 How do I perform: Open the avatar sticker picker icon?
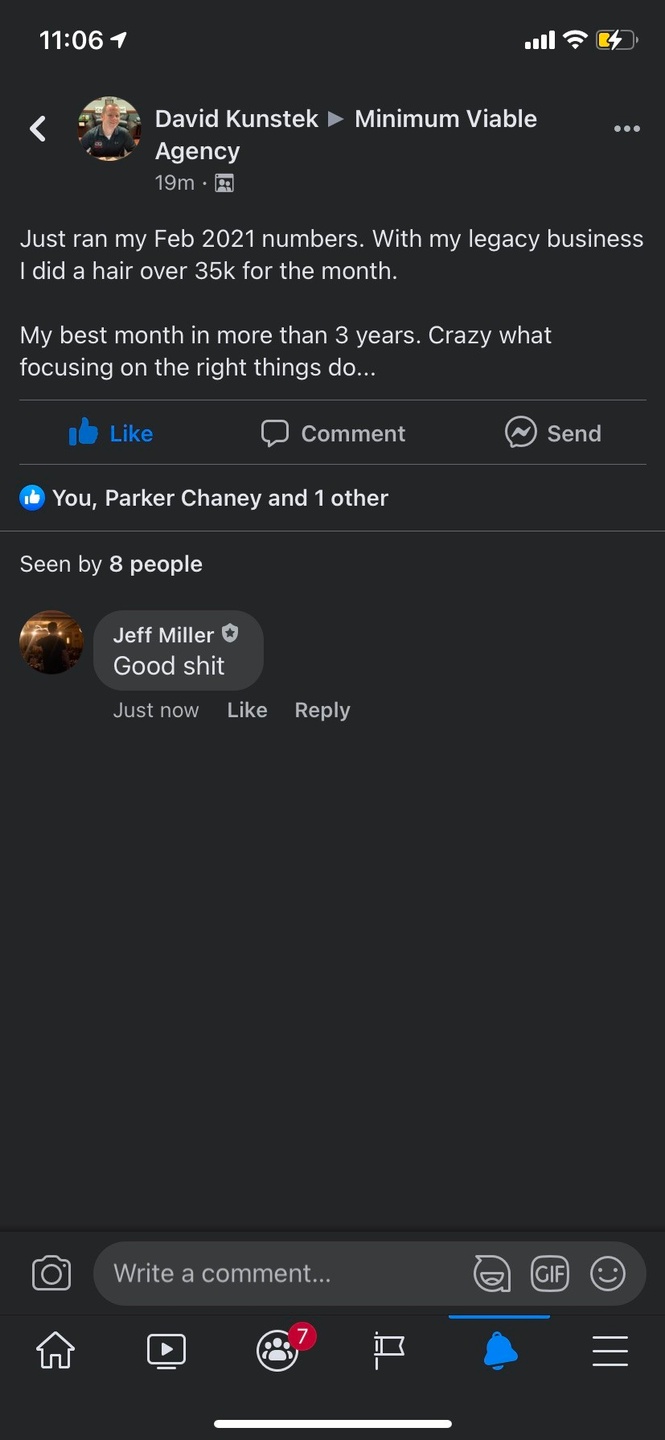pyautogui.click(x=491, y=1273)
